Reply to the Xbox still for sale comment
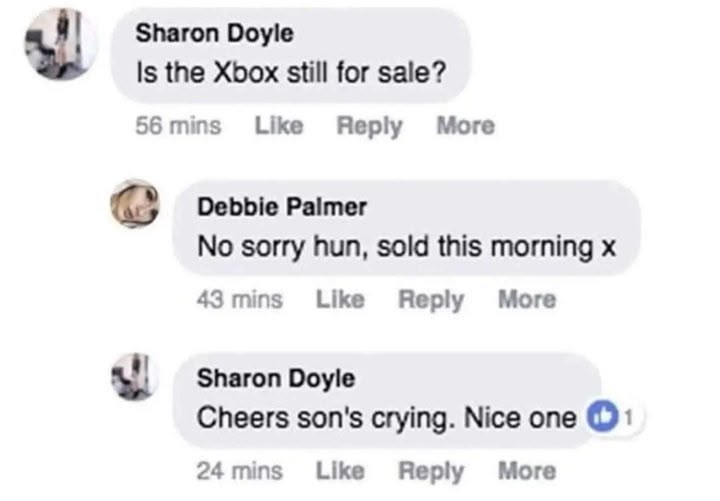Screen dimensions: 720x501 370,126
